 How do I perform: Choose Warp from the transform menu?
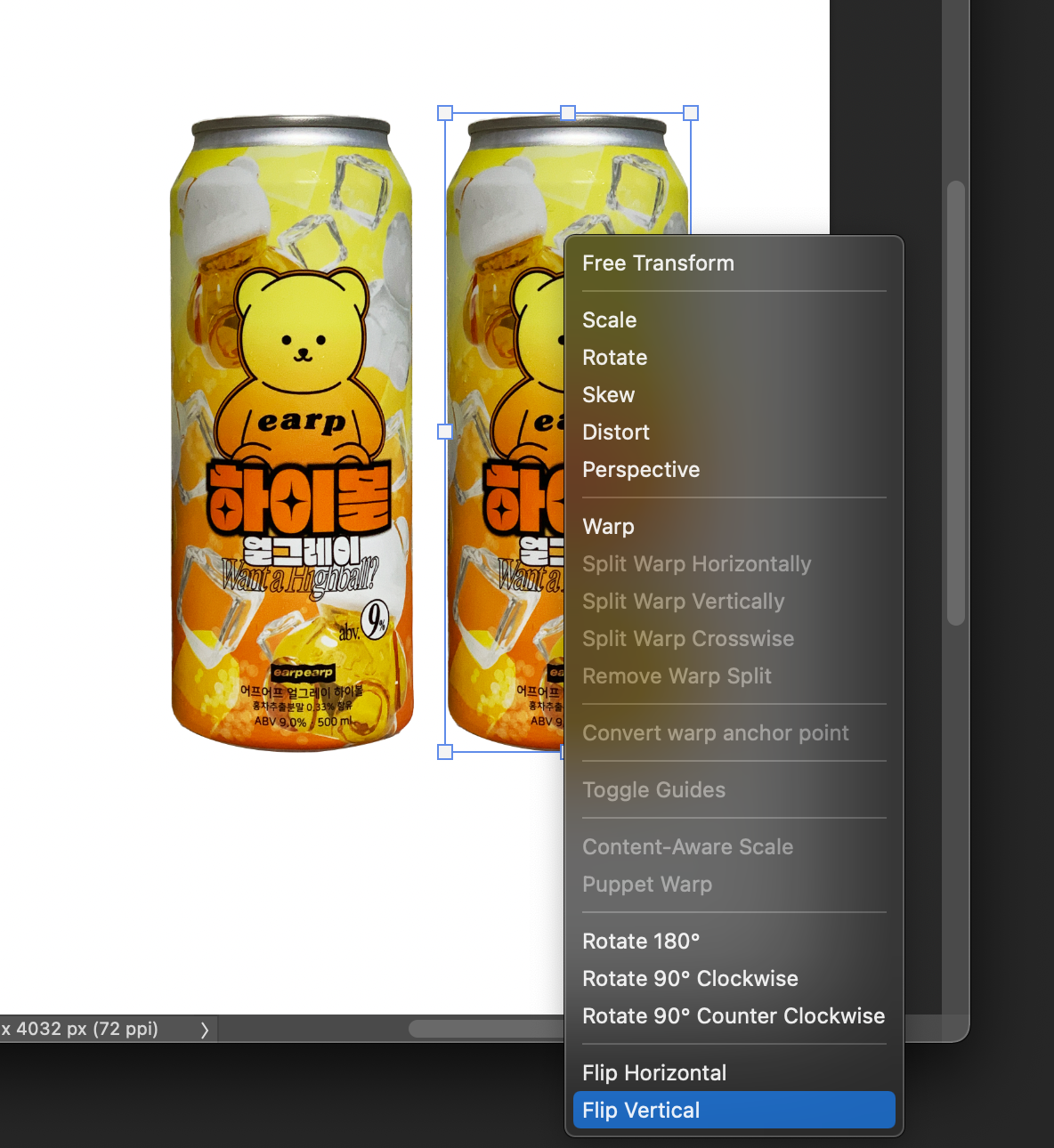tap(734, 527)
